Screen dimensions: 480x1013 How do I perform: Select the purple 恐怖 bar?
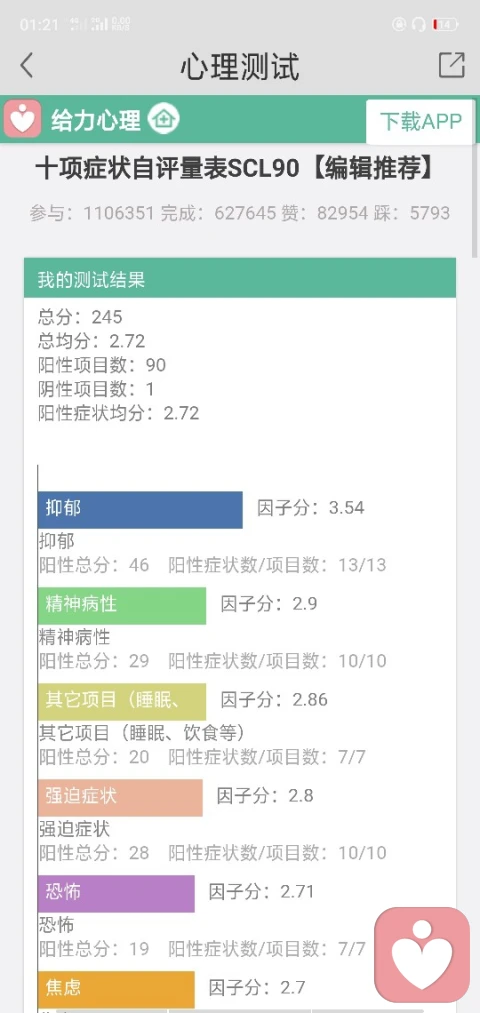tap(116, 893)
